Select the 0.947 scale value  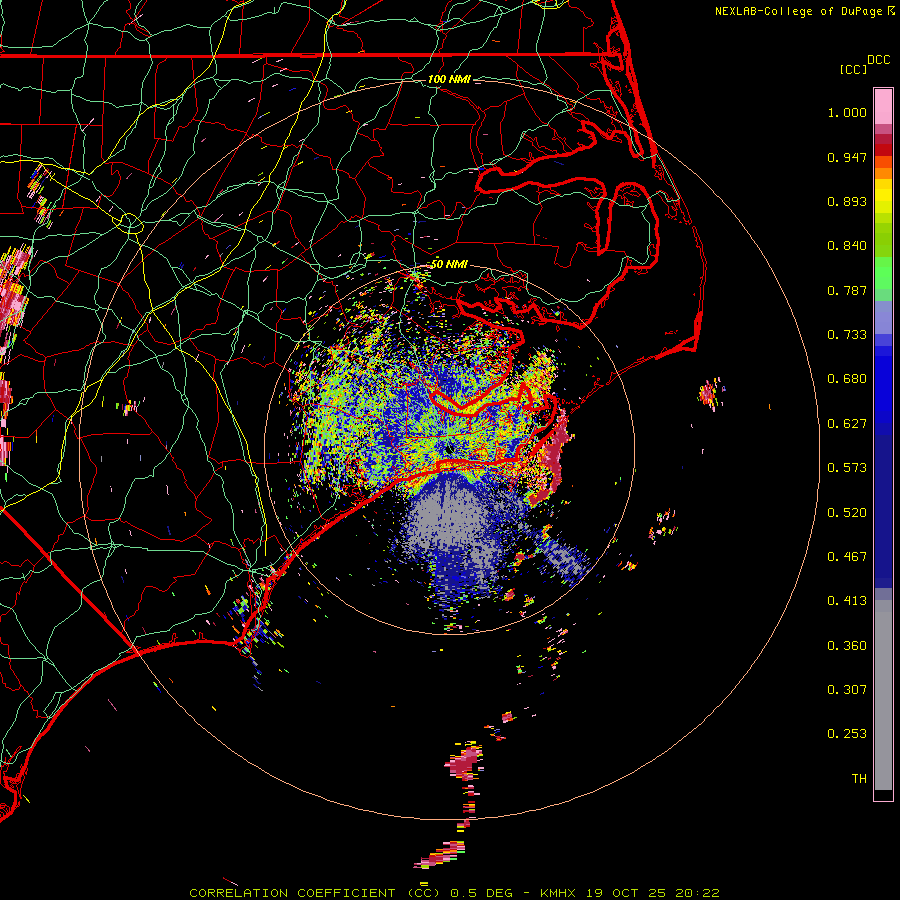(x=847, y=157)
